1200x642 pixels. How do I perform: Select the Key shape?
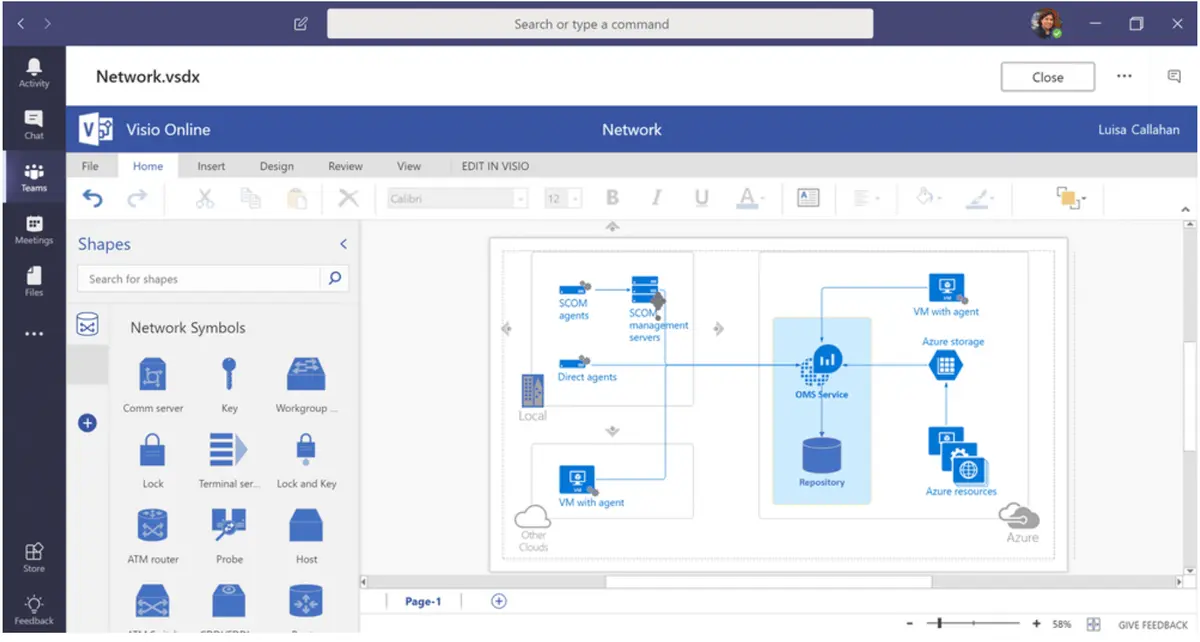(x=230, y=384)
